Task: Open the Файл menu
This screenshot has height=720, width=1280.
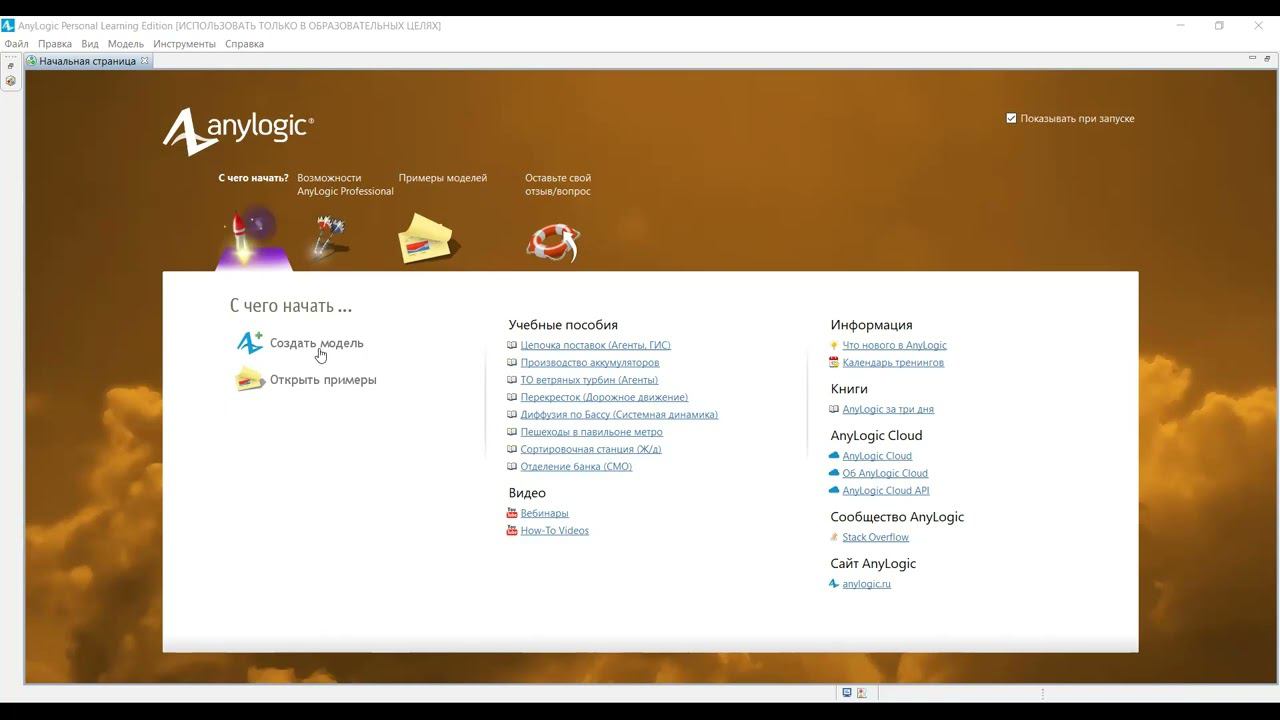Action: 16,44
